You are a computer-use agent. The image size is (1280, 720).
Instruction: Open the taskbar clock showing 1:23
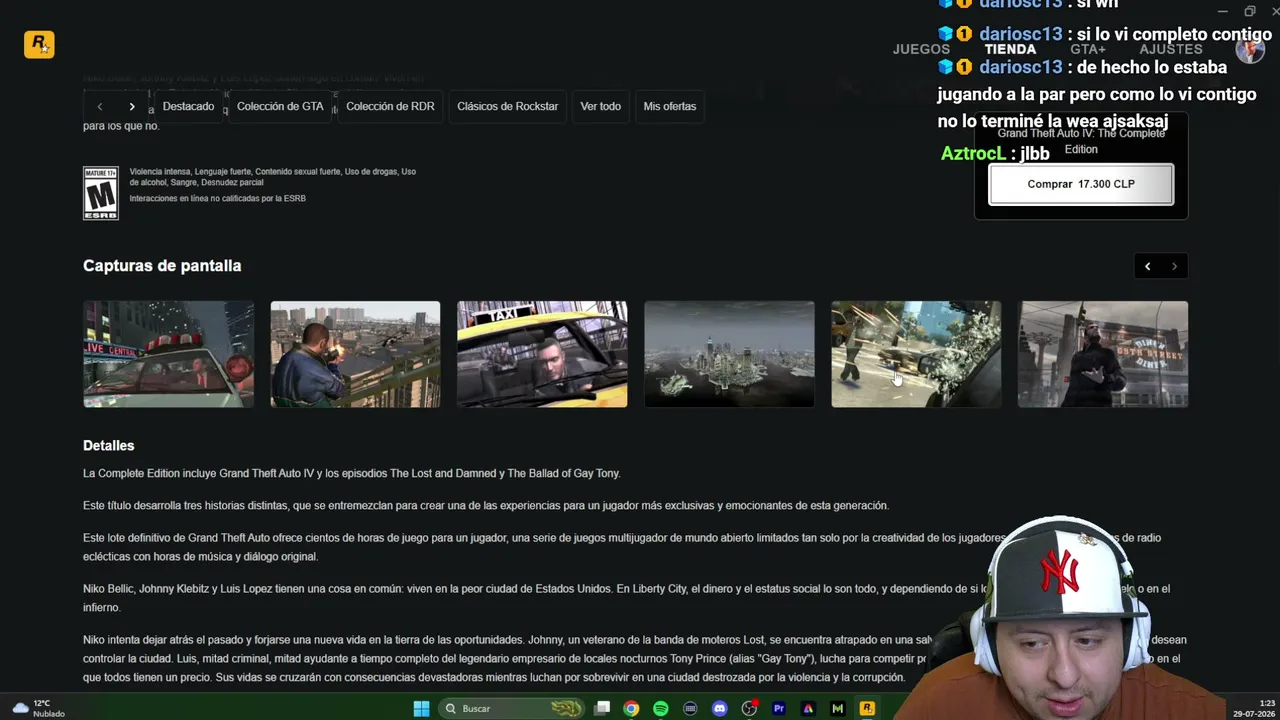(x=1254, y=708)
